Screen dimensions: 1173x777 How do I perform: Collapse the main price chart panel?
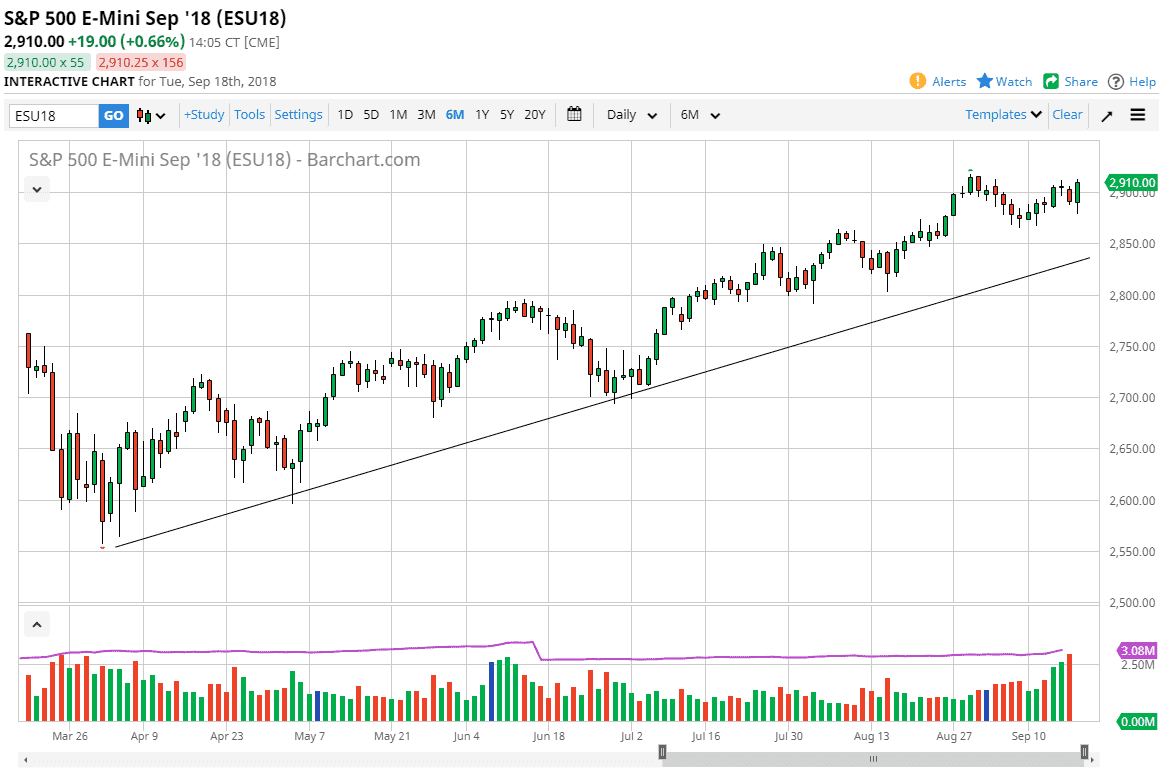coord(36,189)
